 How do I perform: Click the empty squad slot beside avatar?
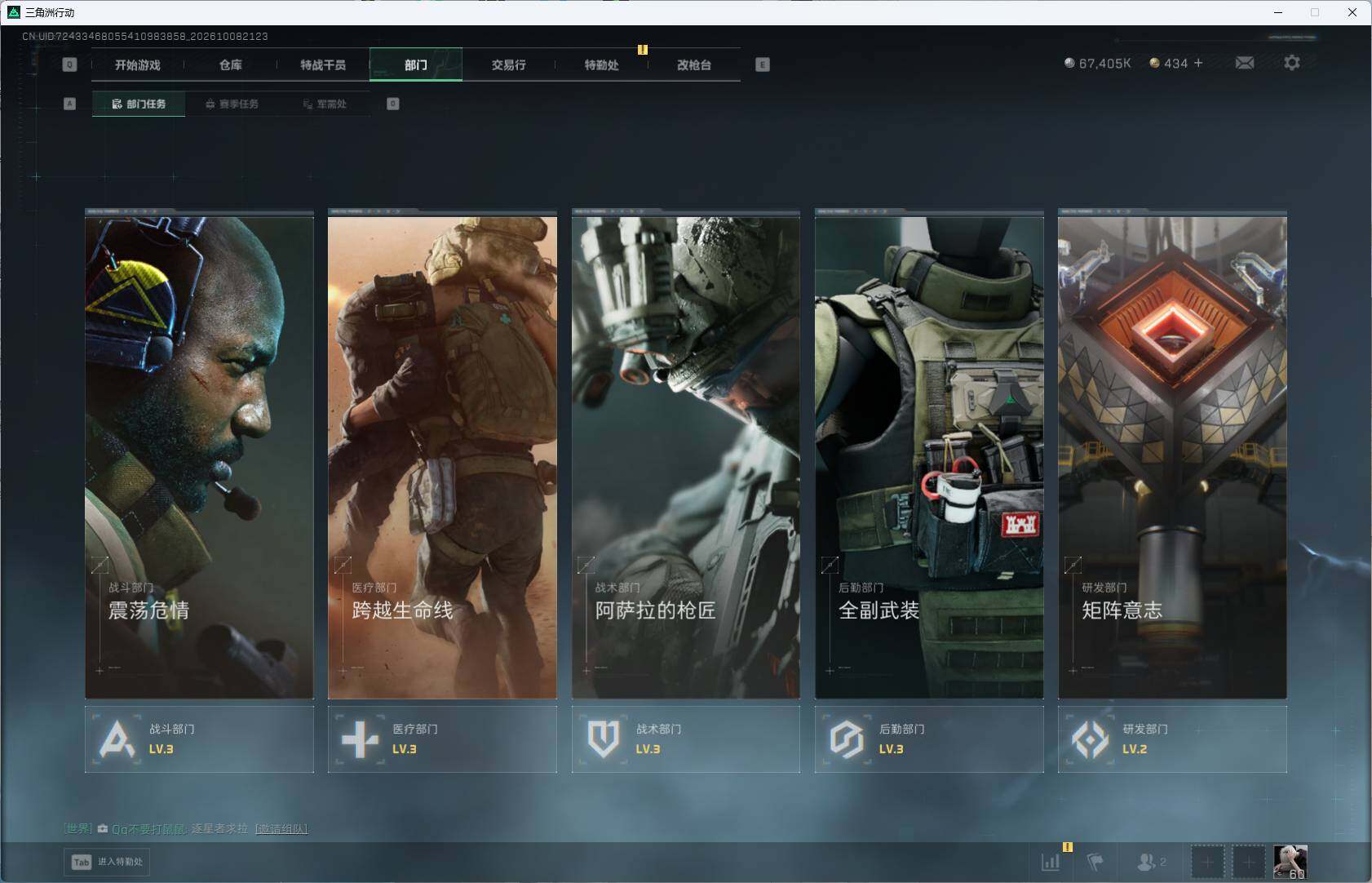click(x=1248, y=862)
